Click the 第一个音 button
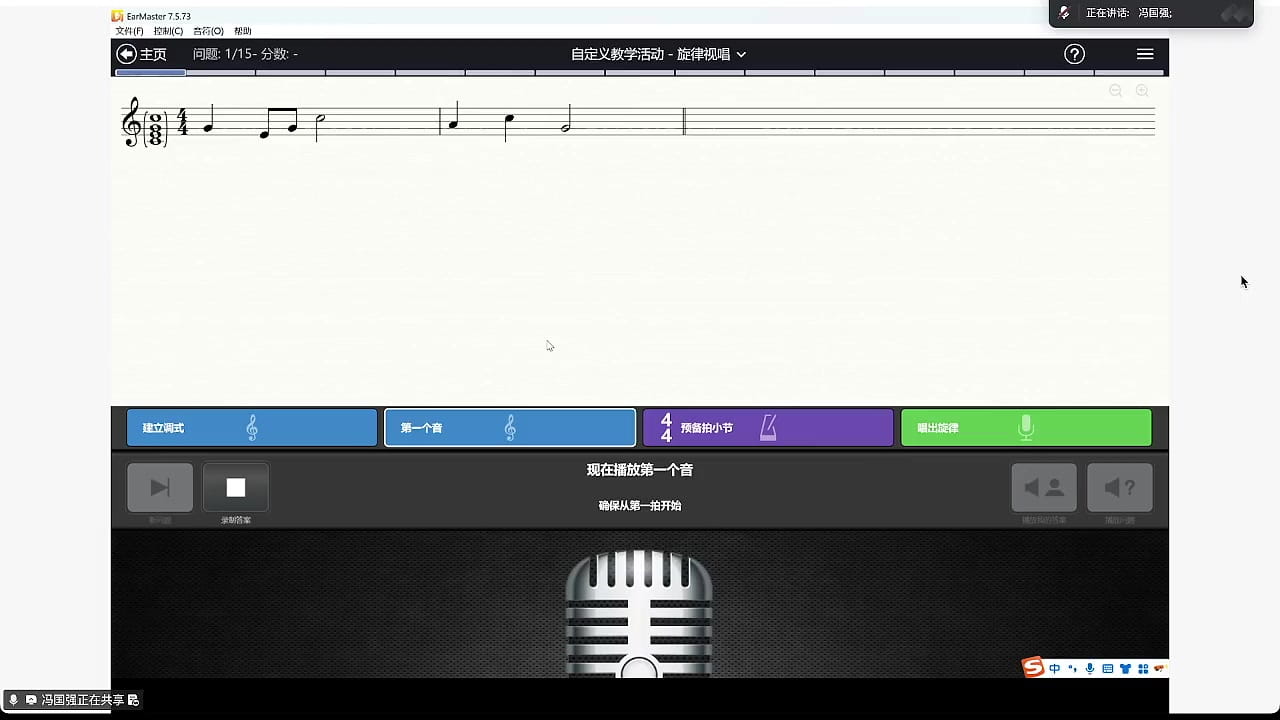 pyautogui.click(x=510, y=428)
